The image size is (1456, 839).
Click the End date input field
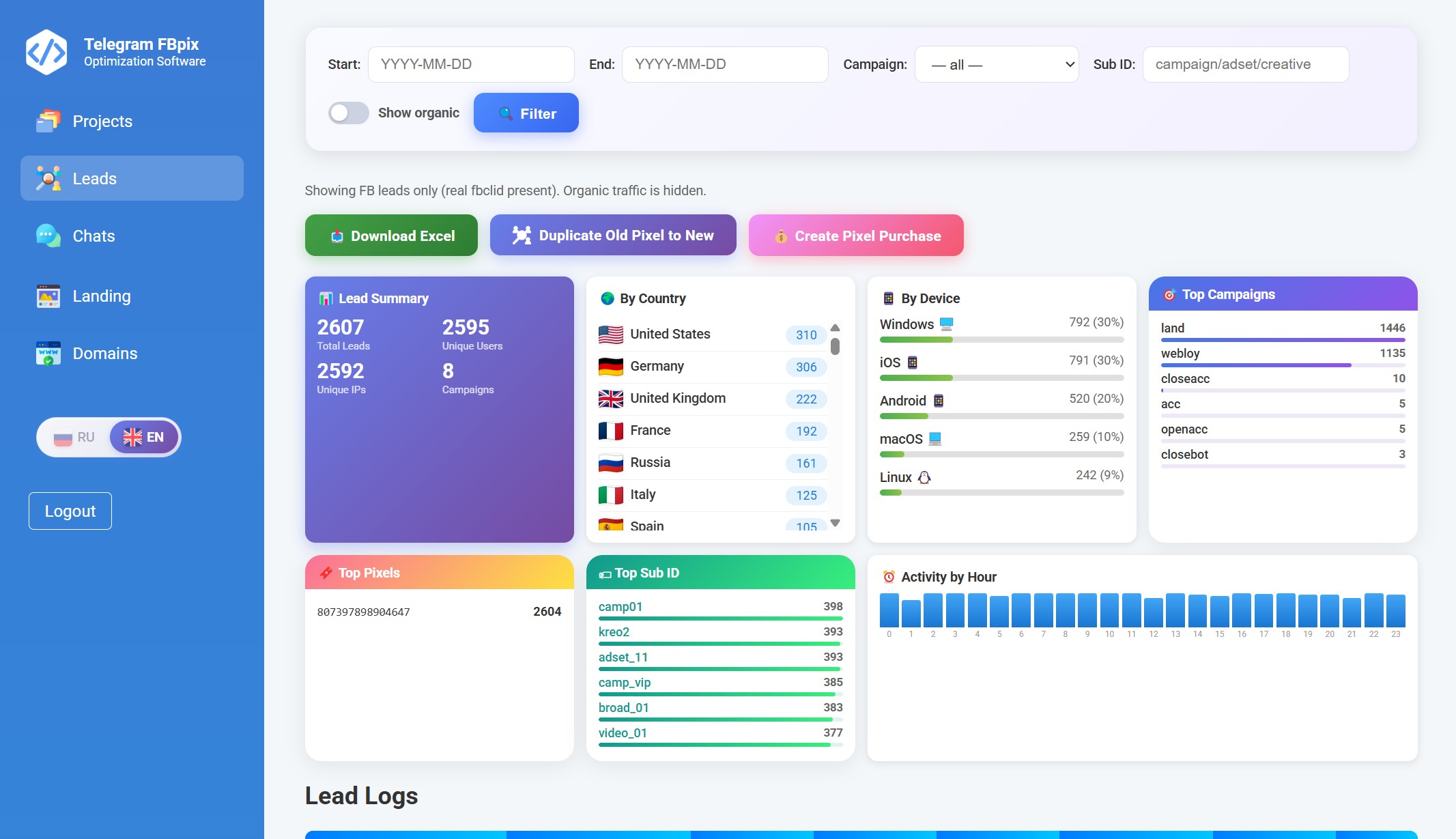click(x=725, y=64)
